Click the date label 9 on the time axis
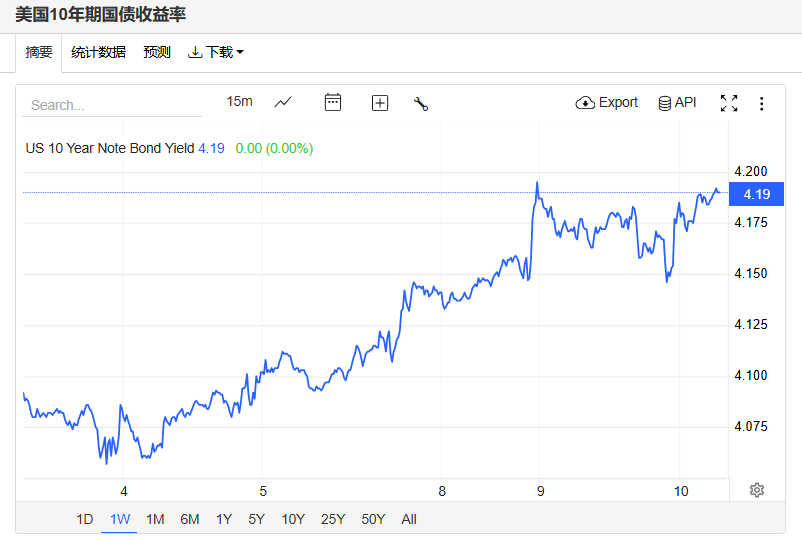This screenshot has height=549, width=802. [540, 491]
